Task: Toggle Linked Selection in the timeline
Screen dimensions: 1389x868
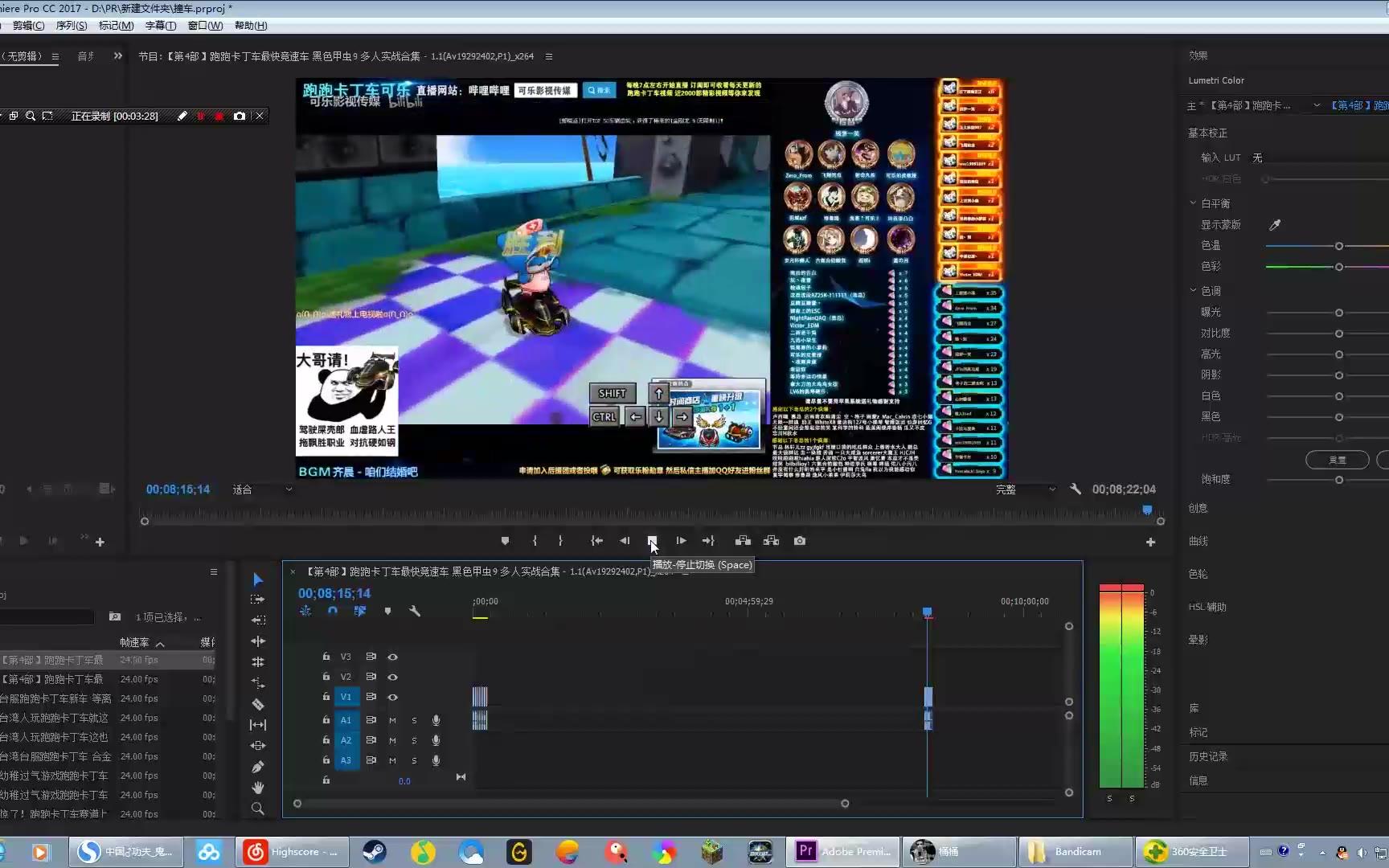Action: coord(360,611)
